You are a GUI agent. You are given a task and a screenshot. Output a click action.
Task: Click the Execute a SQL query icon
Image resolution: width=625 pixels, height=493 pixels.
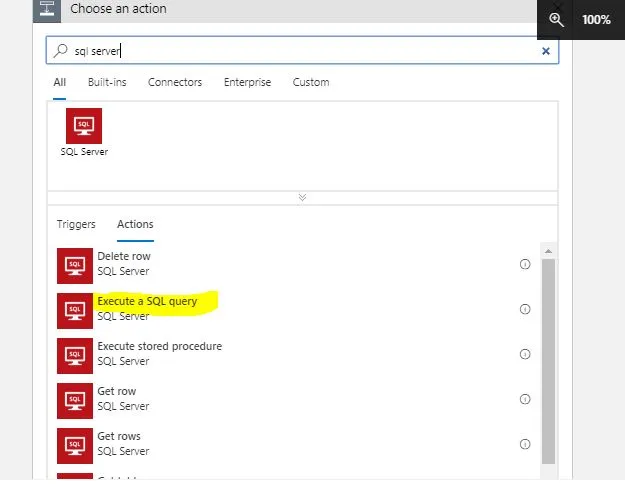coord(75,311)
